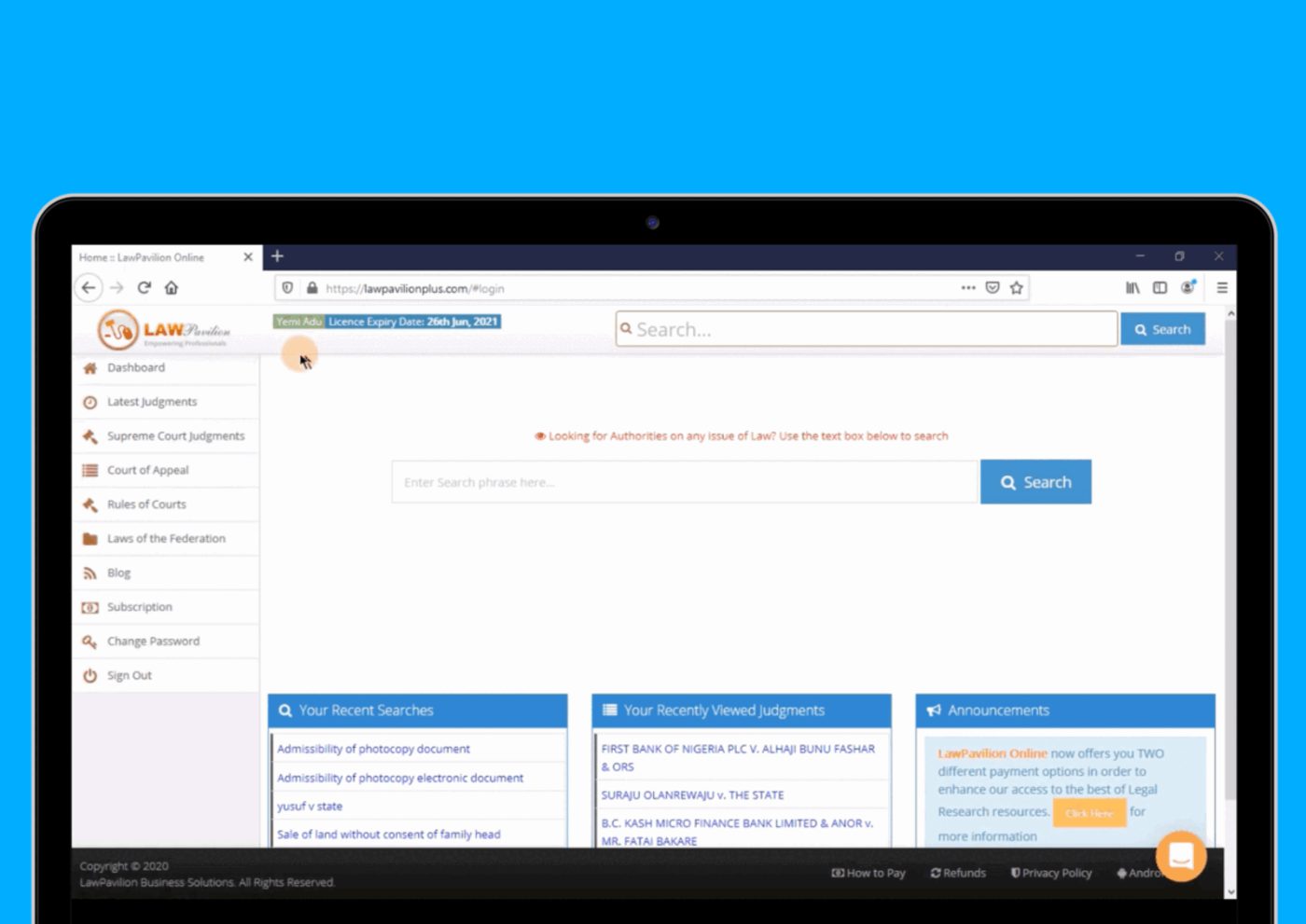
Task: Click the Sign Out power icon
Action: 90,676
